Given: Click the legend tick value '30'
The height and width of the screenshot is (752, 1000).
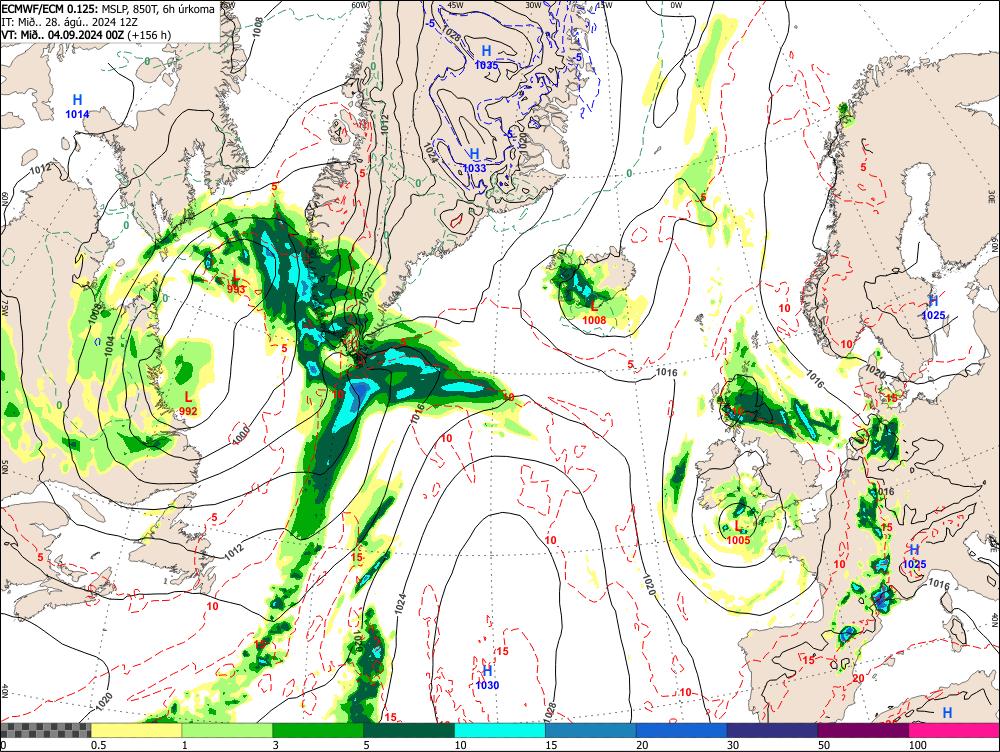Looking at the screenshot, I should 733,745.
